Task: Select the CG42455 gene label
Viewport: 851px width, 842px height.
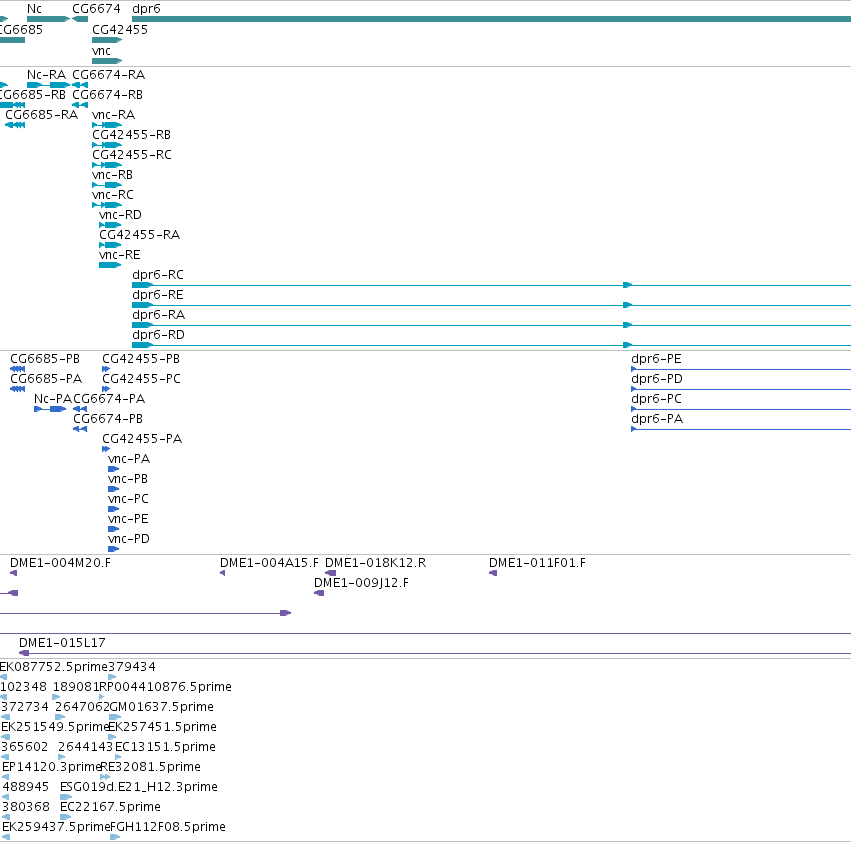Action: point(119,29)
